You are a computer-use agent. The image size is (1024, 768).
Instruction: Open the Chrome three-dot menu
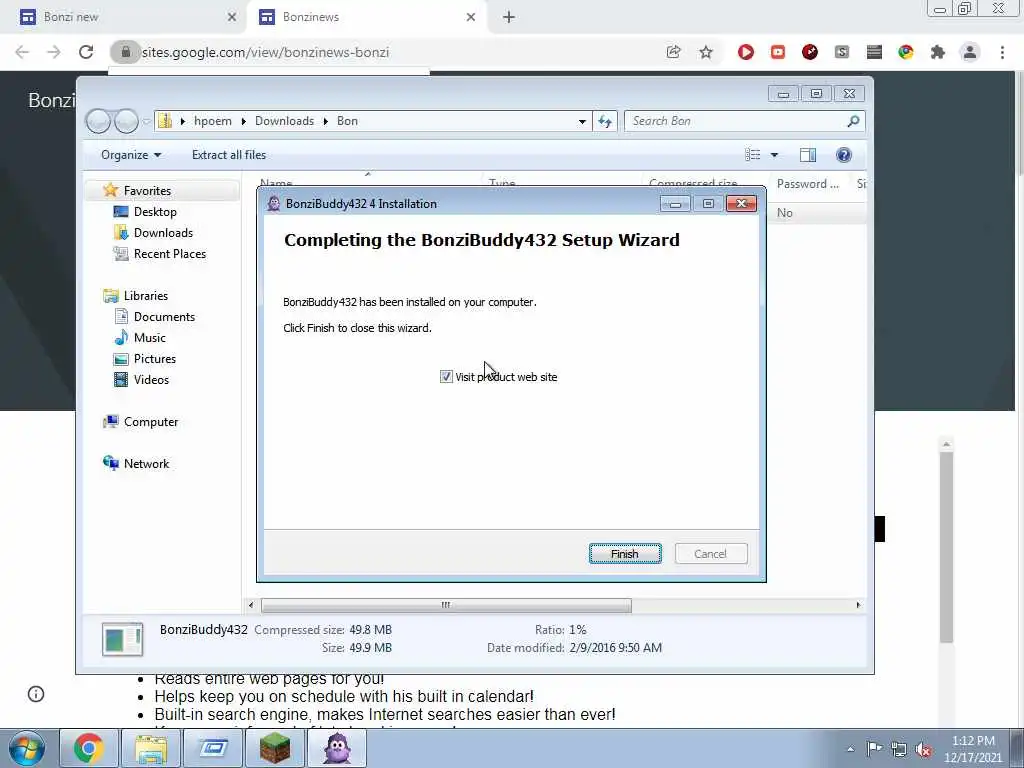[x=1002, y=52]
